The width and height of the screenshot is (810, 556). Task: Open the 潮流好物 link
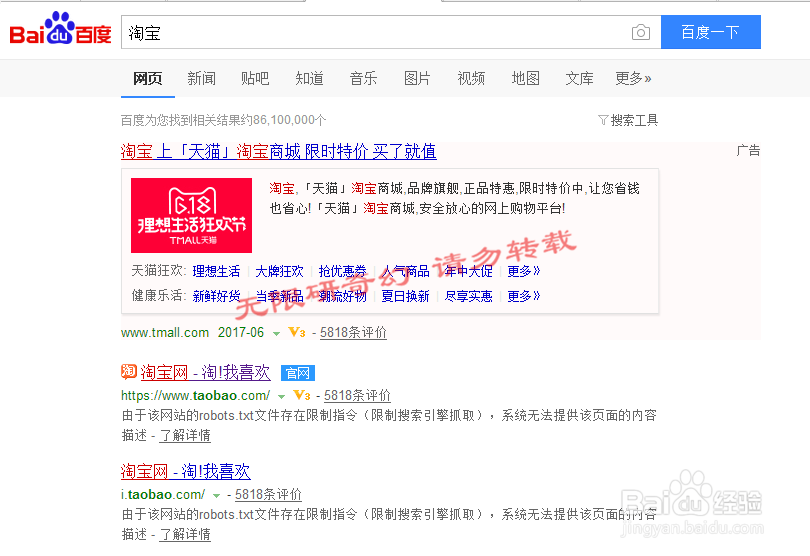tap(342, 296)
